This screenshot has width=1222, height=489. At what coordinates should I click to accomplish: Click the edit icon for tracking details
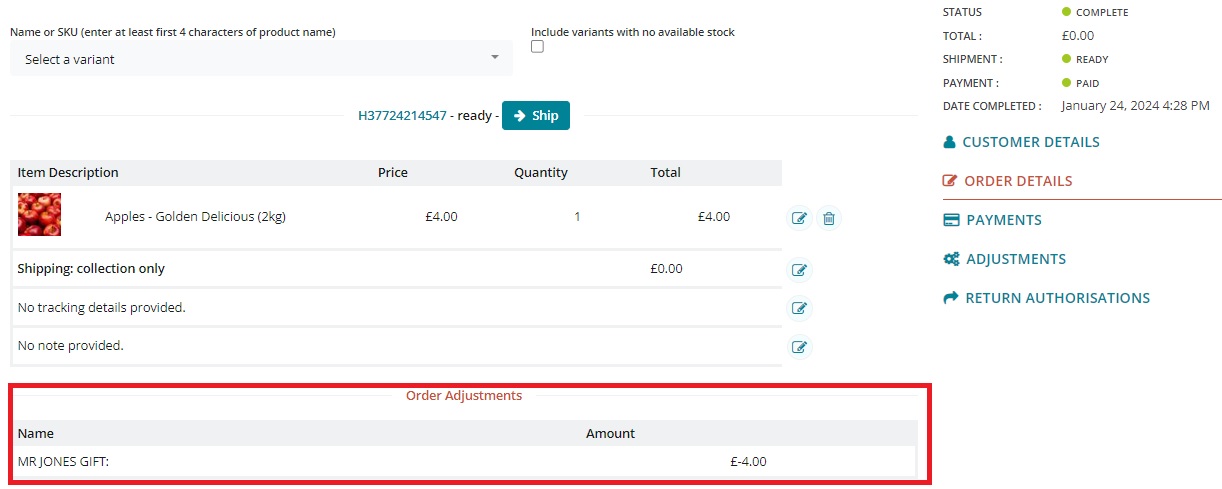(799, 308)
